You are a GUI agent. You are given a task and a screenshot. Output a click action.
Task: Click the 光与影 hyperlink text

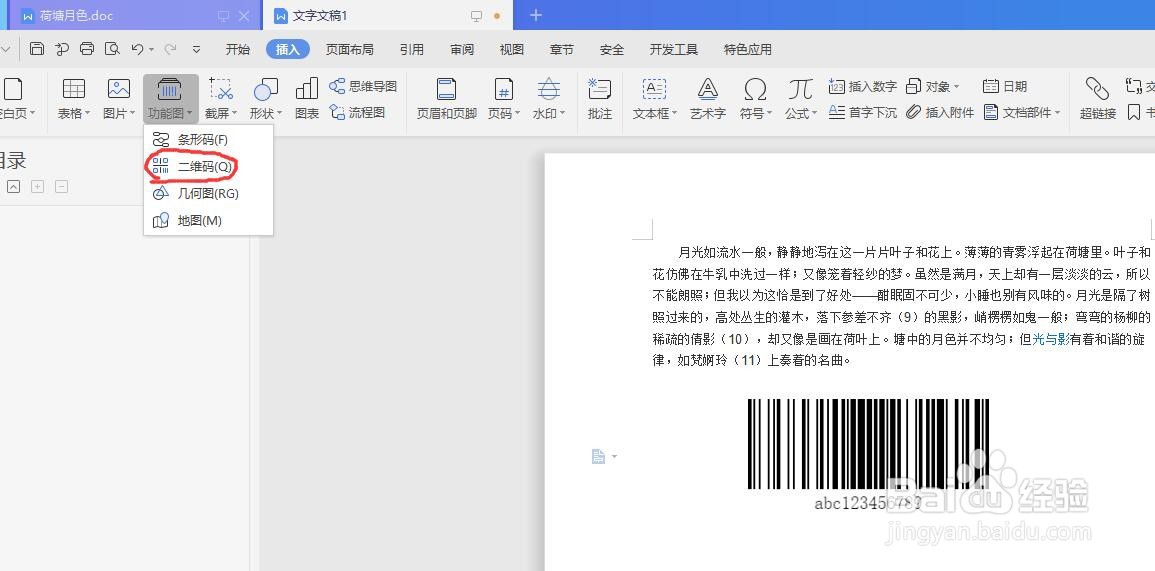pyautogui.click(x=1051, y=339)
